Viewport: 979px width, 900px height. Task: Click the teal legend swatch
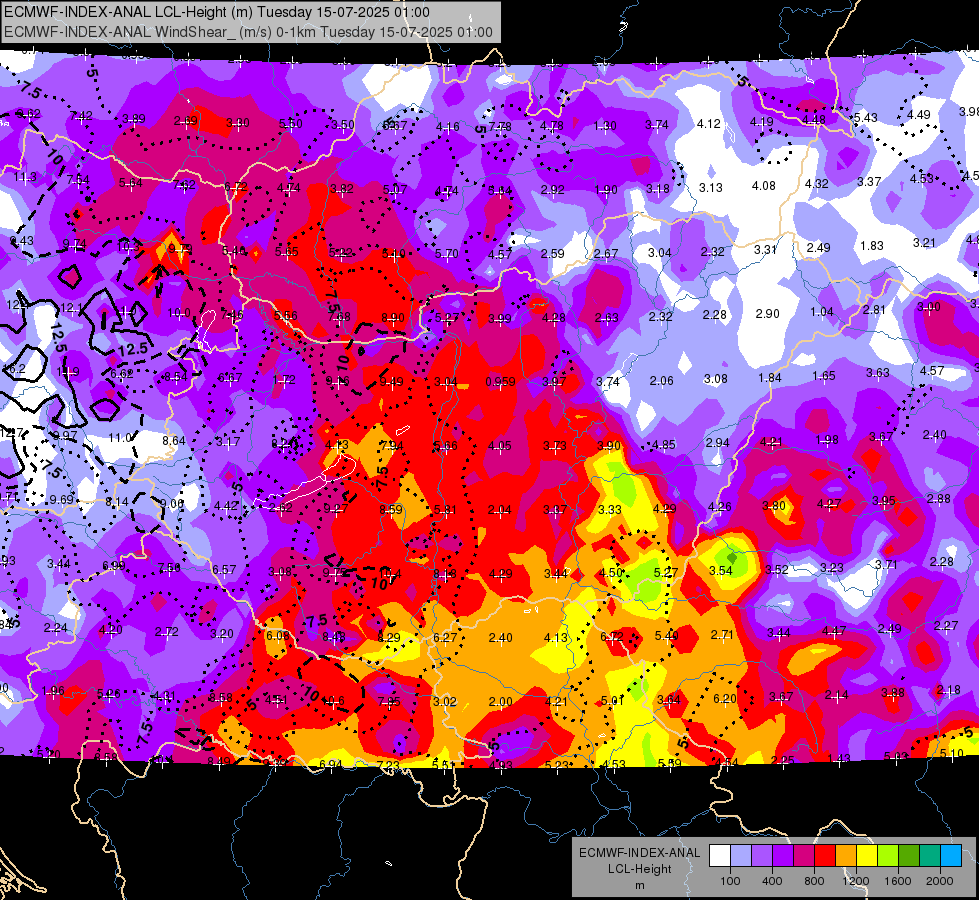[x=930, y=856]
